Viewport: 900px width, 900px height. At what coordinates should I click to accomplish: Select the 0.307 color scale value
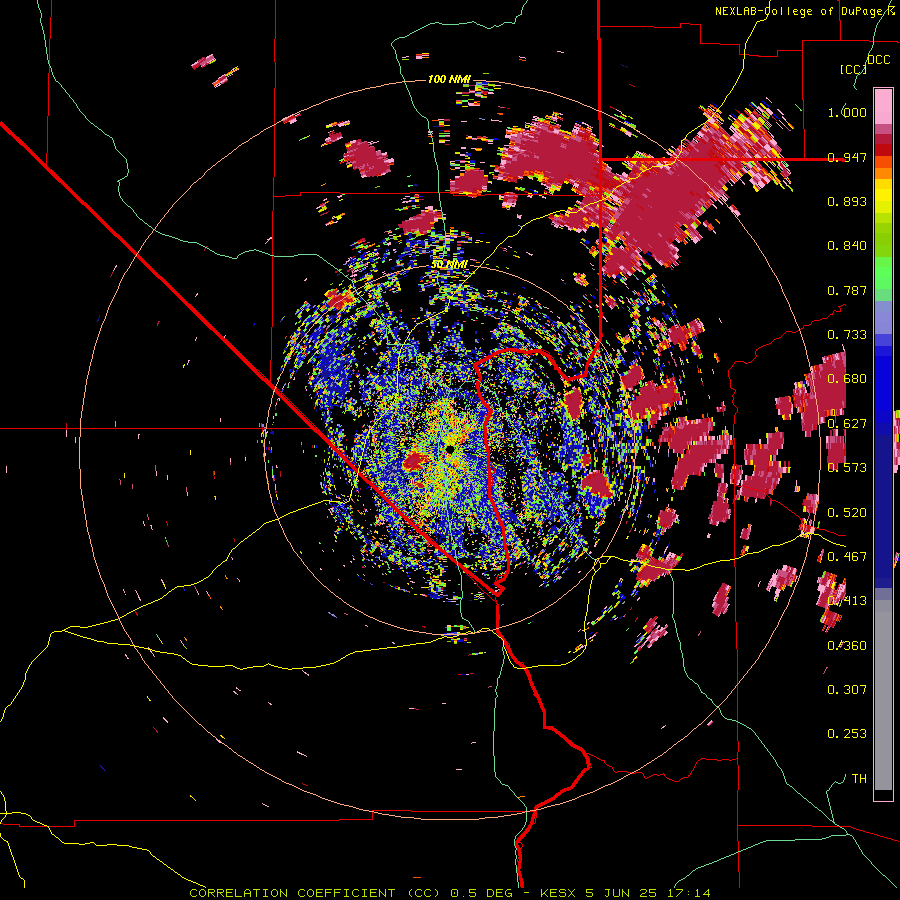point(847,689)
